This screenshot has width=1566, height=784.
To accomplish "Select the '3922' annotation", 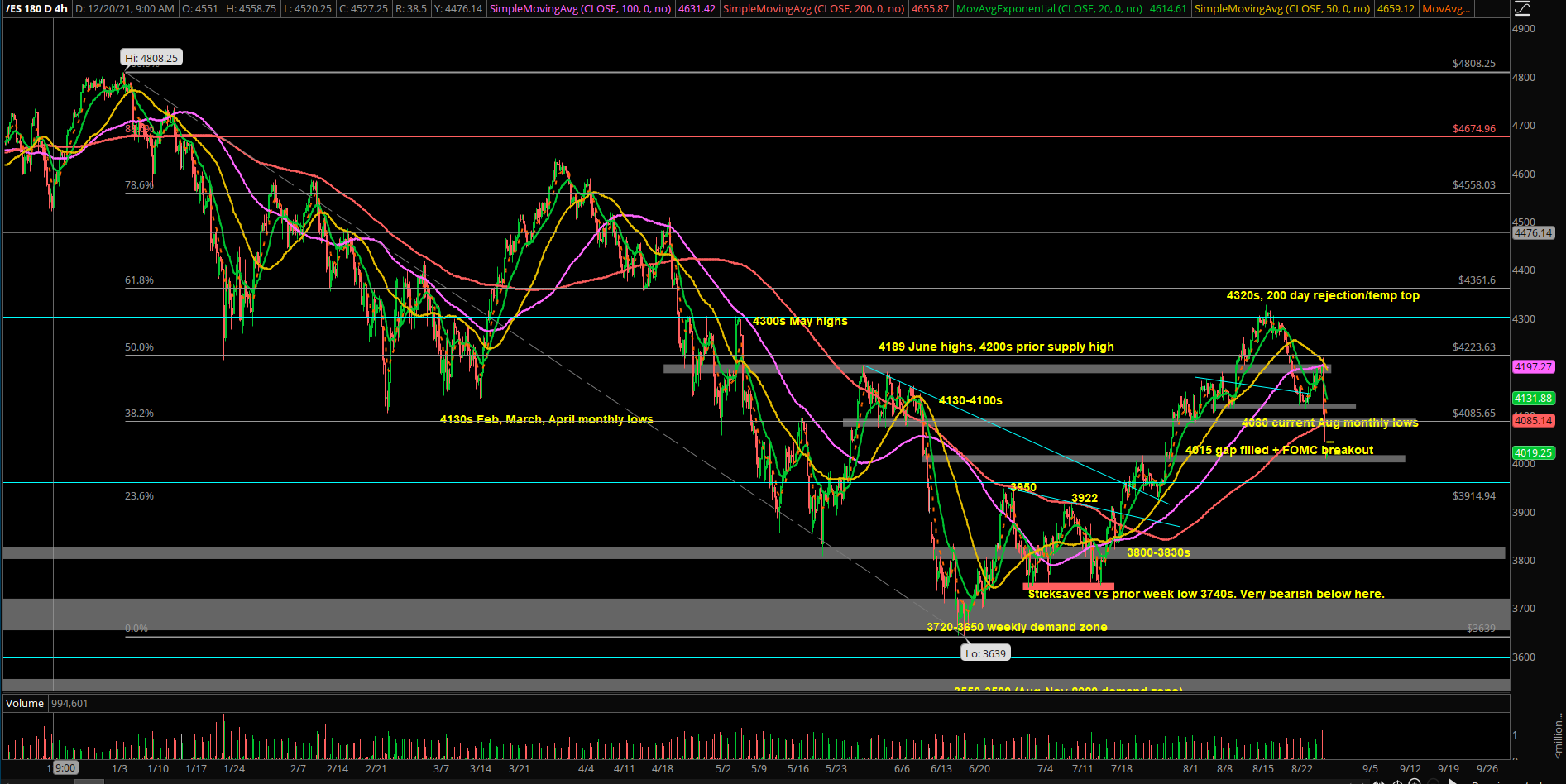I will (1085, 498).
